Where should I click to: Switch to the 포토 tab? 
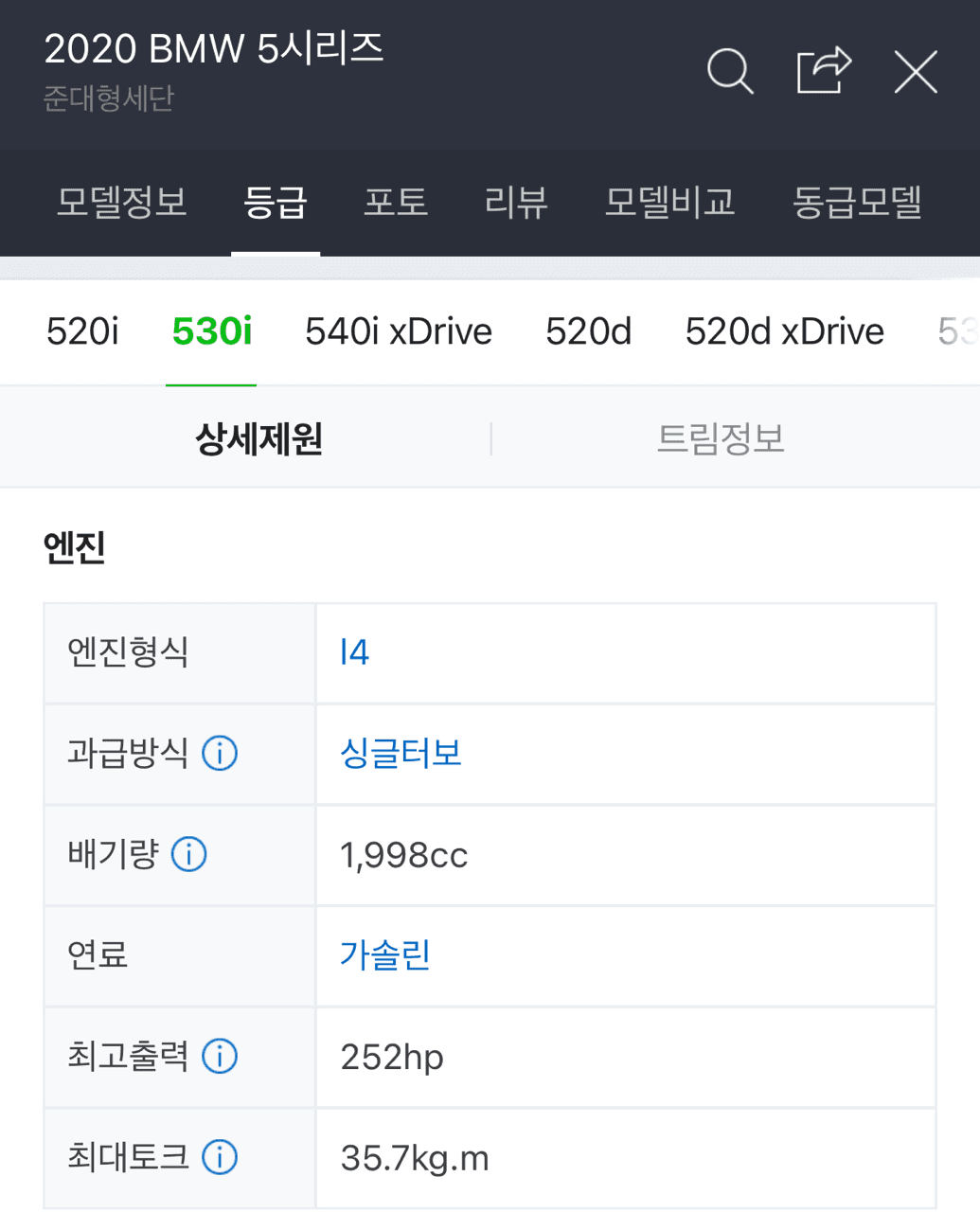coord(396,203)
